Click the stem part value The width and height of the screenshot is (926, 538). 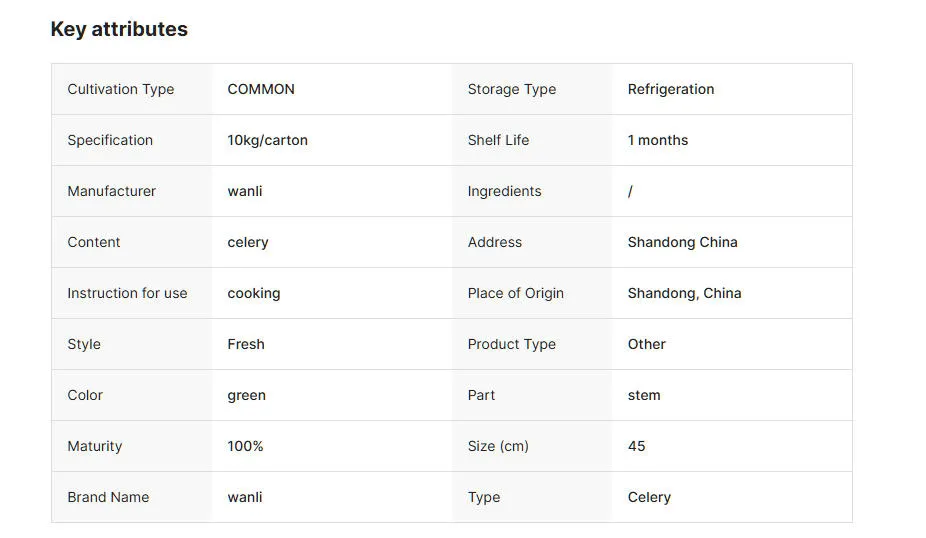pyautogui.click(x=643, y=395)
